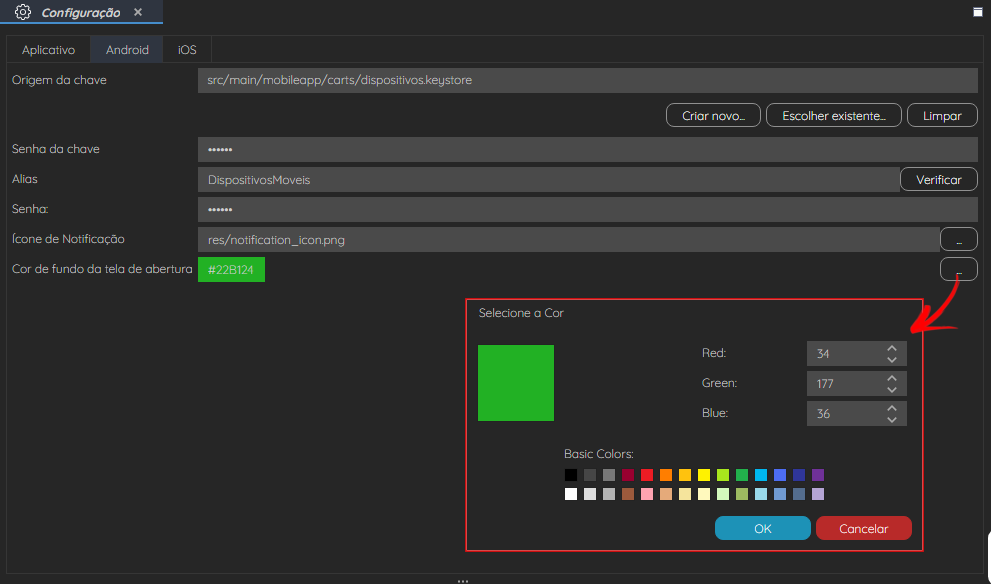Pick the orange basic color swatch
This screenshot has height=584, width=991.
[666, 475]
